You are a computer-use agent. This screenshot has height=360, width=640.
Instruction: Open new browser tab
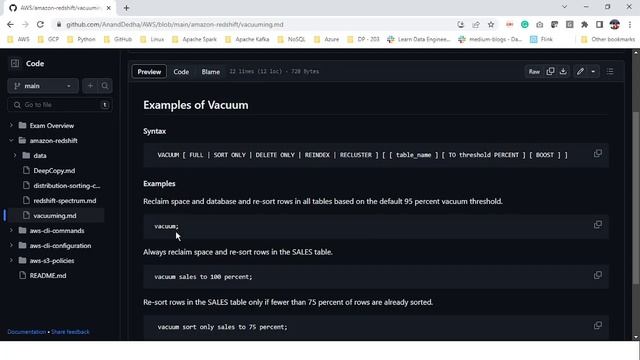[127, 8]
